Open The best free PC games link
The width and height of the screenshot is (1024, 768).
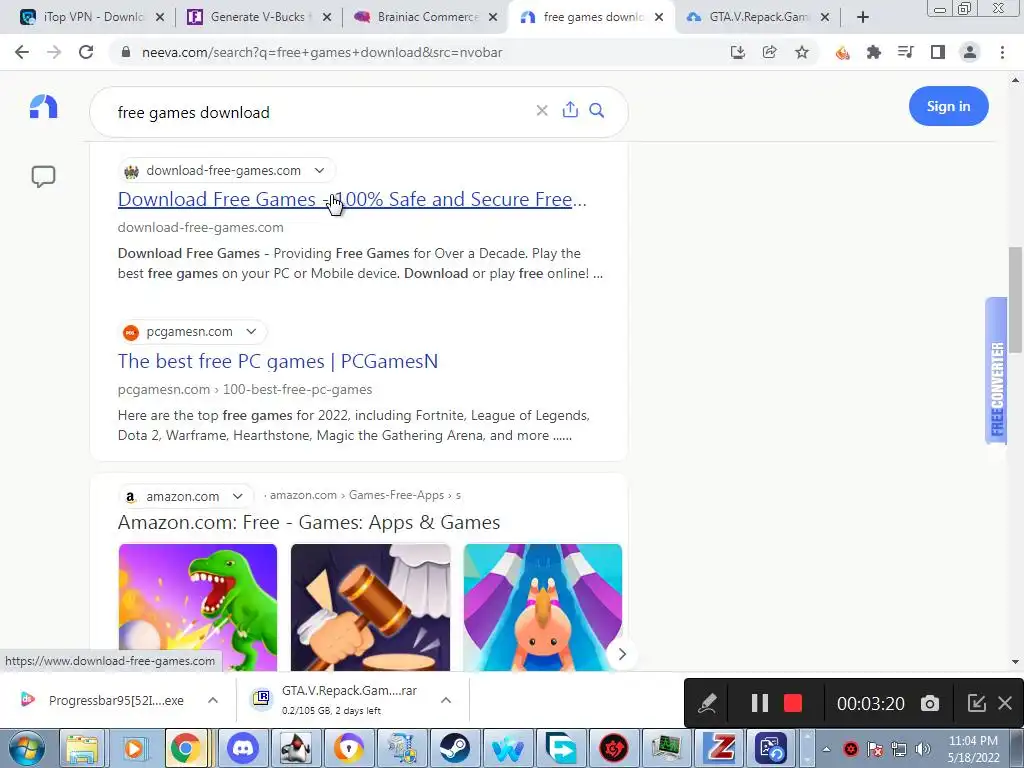click(x=278, y=361)
